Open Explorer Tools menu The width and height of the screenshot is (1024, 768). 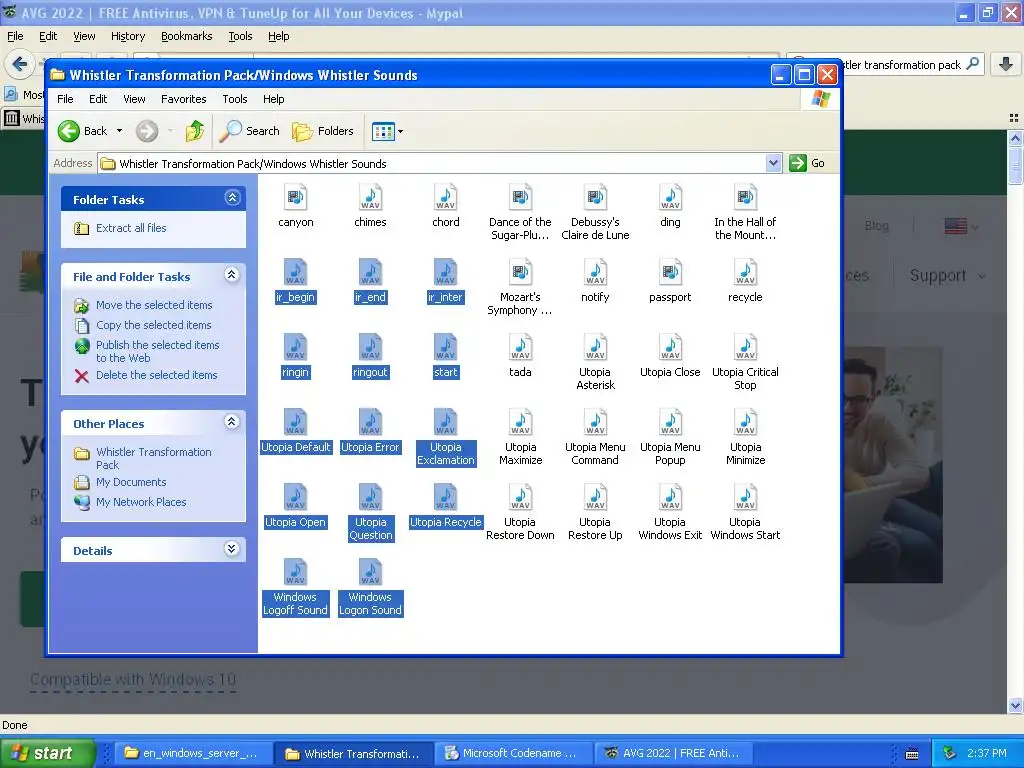pos(234,99)
